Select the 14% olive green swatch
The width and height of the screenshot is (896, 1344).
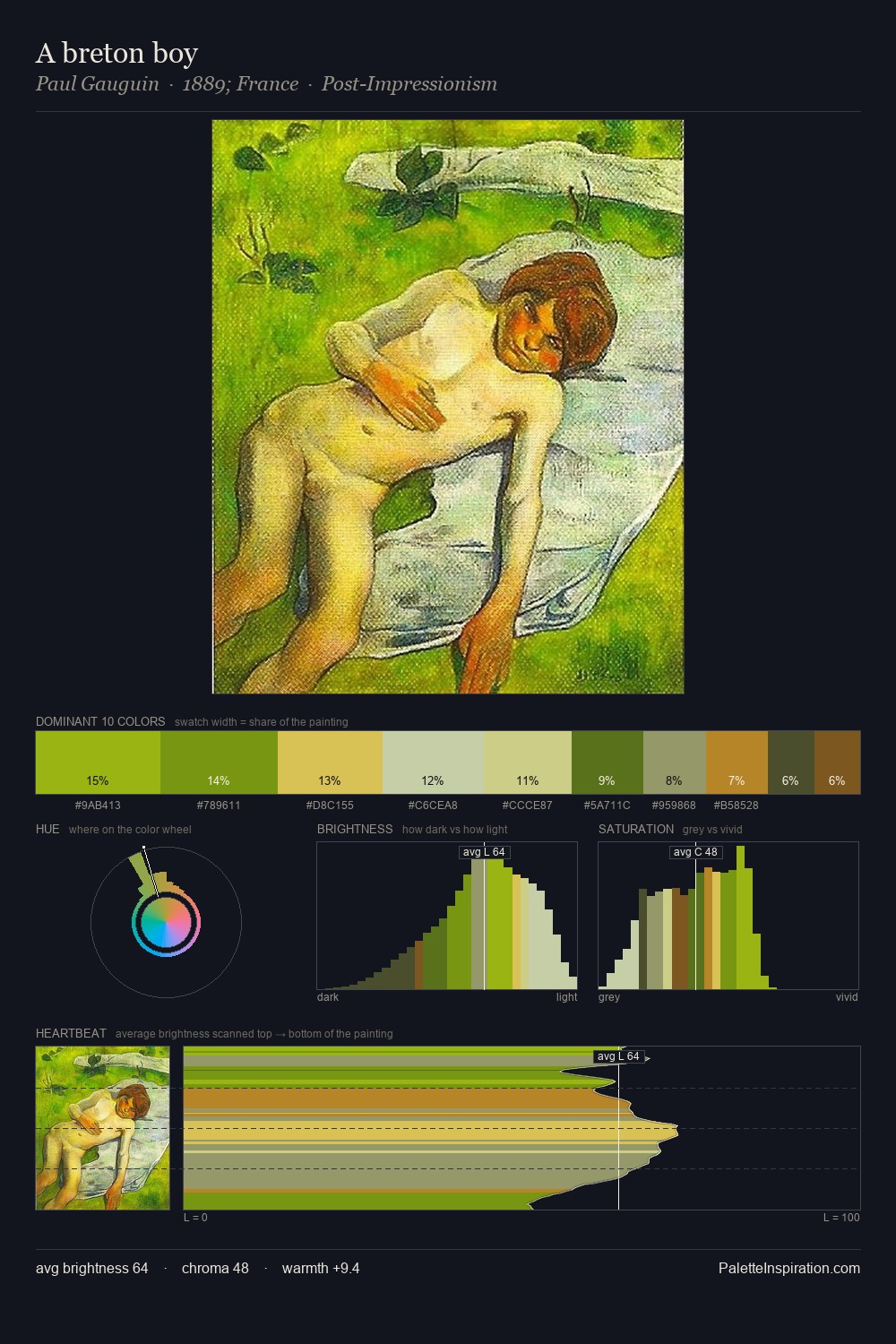(219, 762)
